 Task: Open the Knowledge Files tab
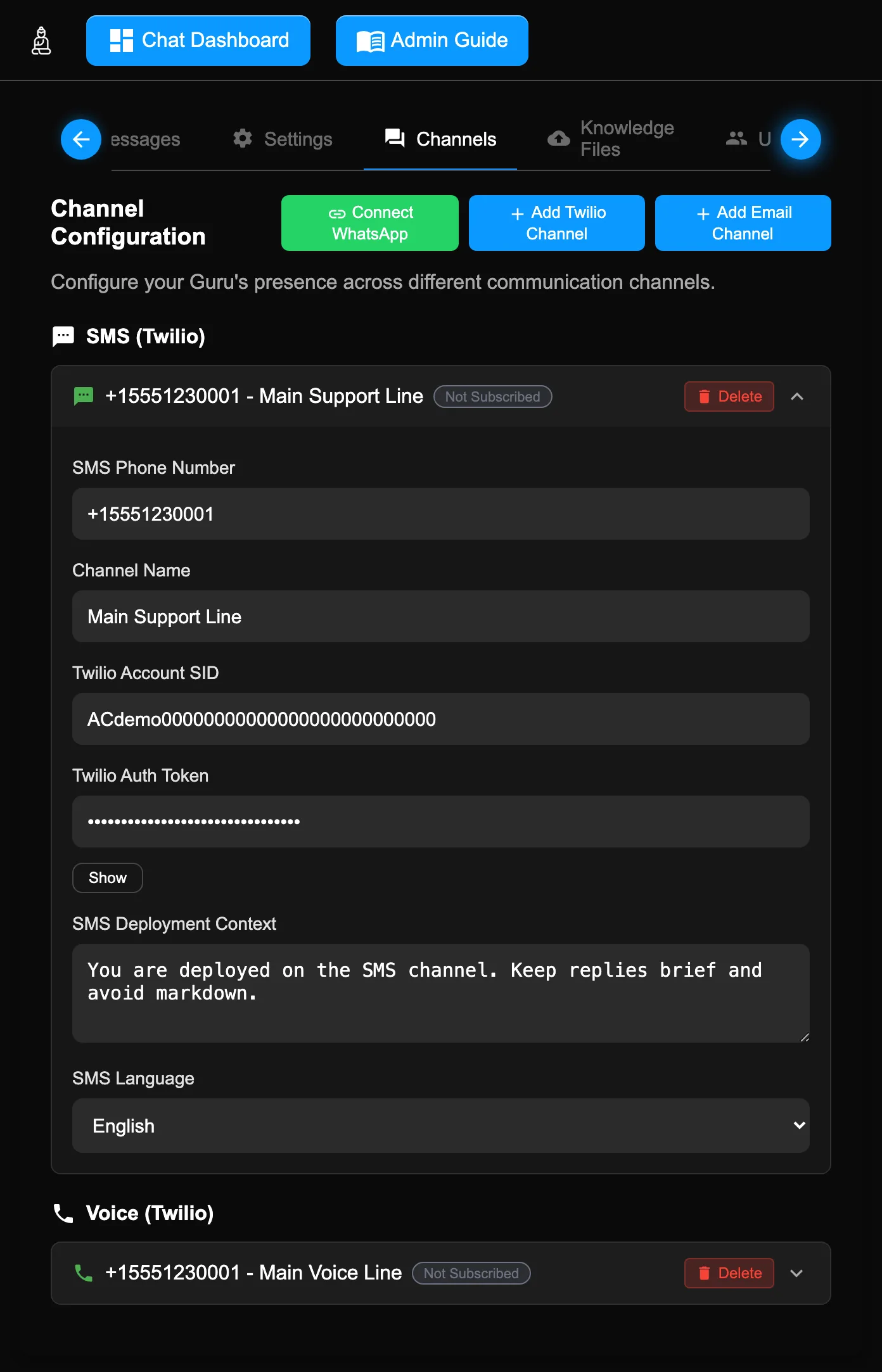click(x=611, y=139)
